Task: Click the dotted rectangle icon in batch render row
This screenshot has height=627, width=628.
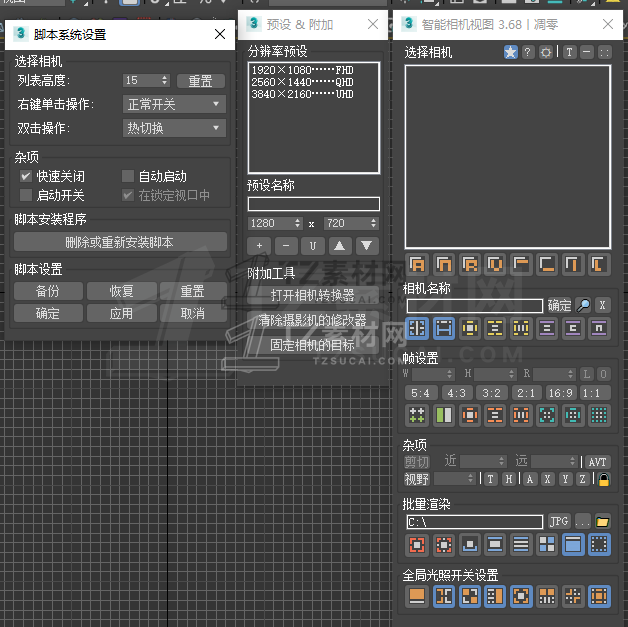Action: point(599,545)
